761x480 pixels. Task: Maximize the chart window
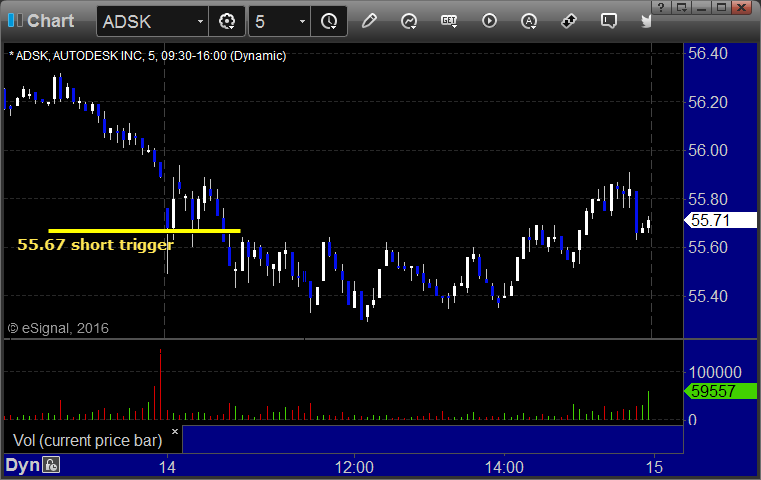click(721, 7)
